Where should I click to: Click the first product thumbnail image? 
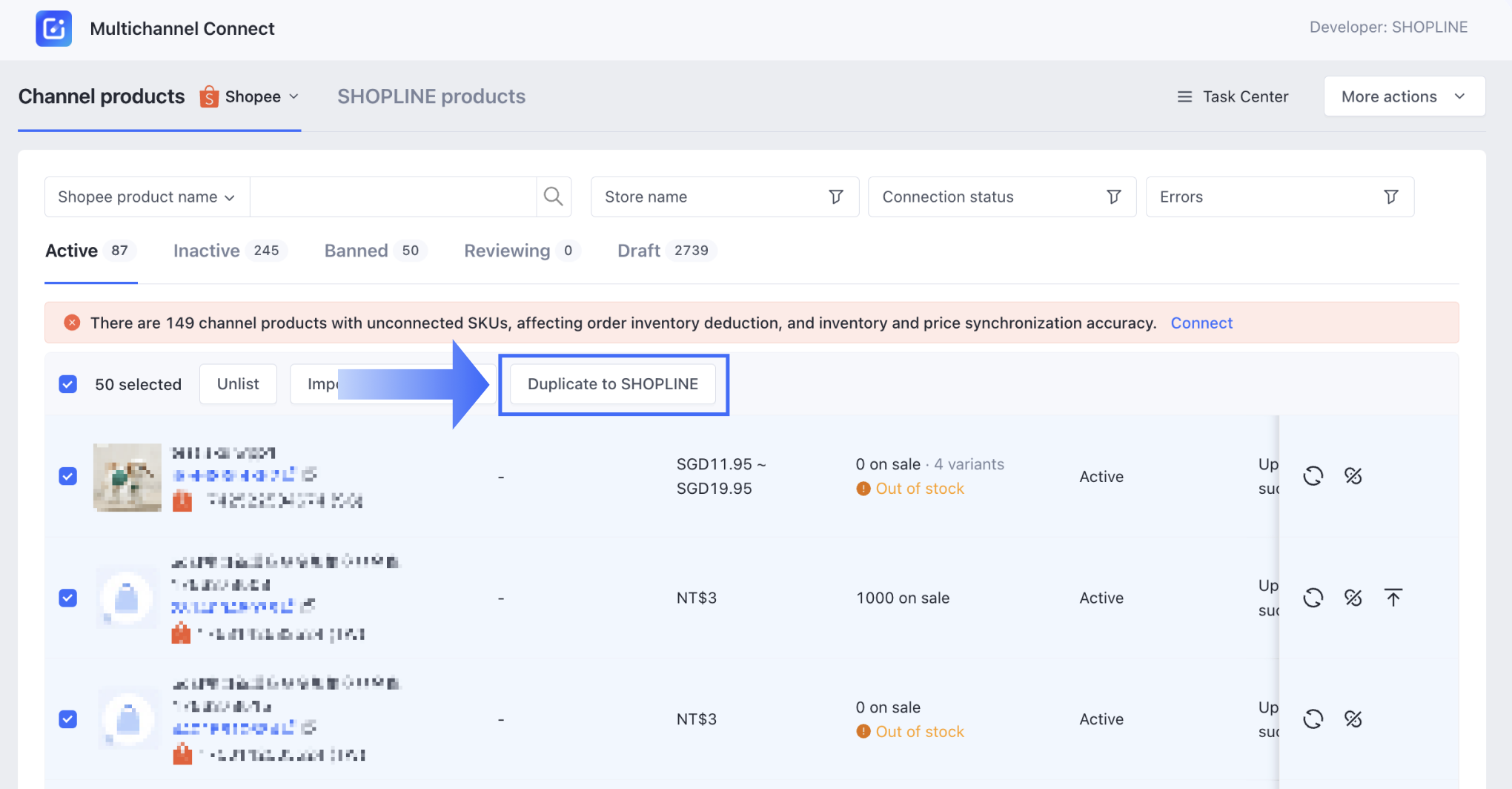click(x=127, y=477)
